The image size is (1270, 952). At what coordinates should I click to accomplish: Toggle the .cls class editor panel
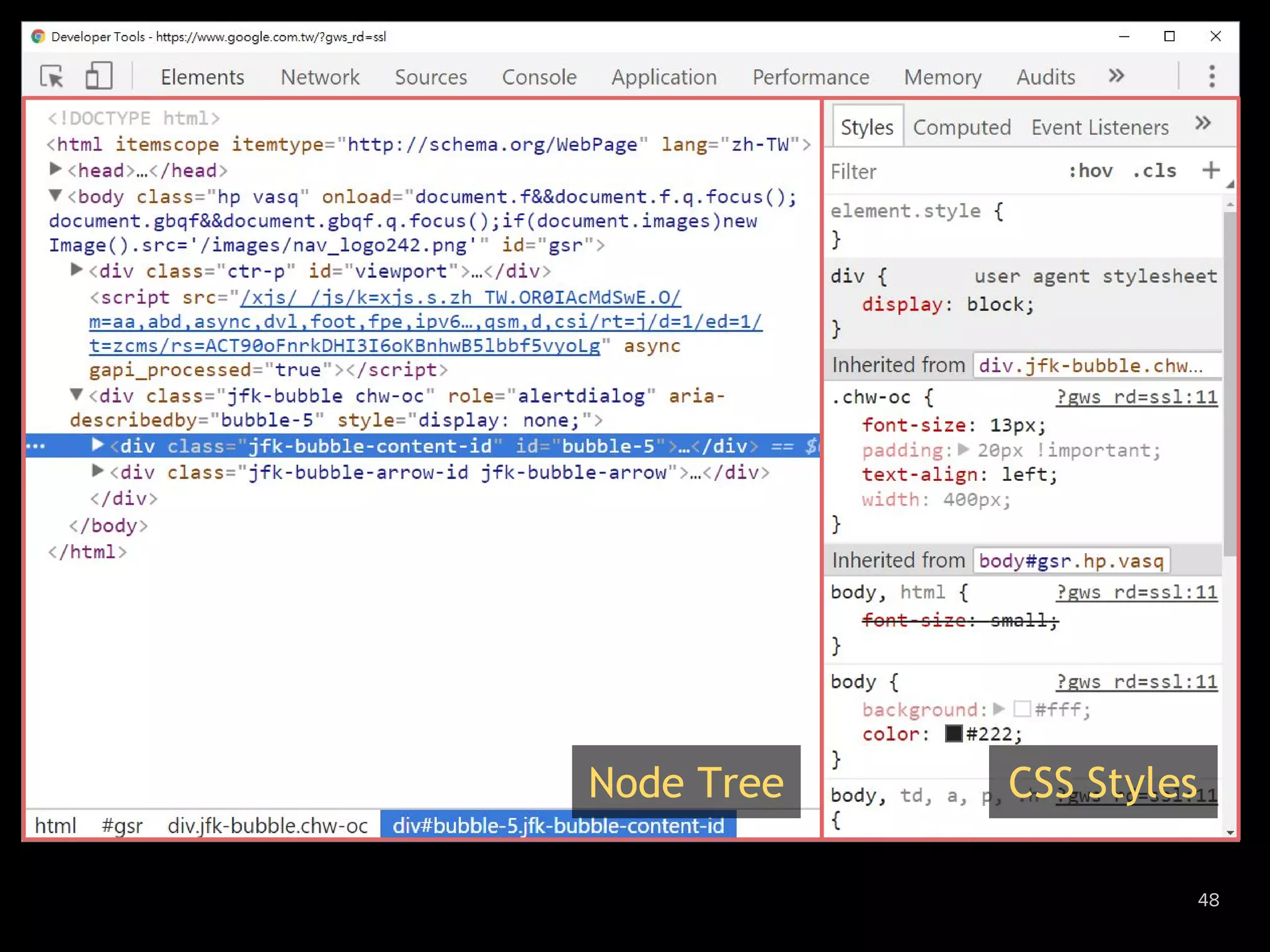1154,170
